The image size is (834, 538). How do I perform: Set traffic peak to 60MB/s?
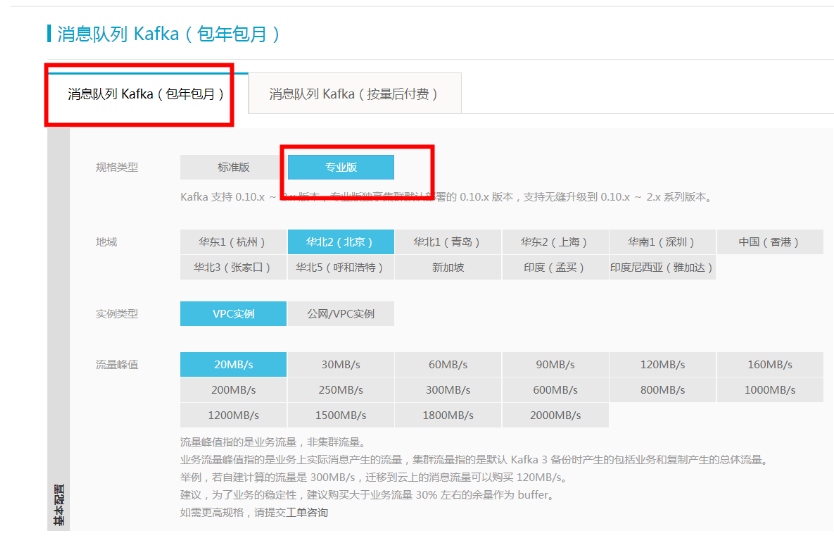coord(448,365)
